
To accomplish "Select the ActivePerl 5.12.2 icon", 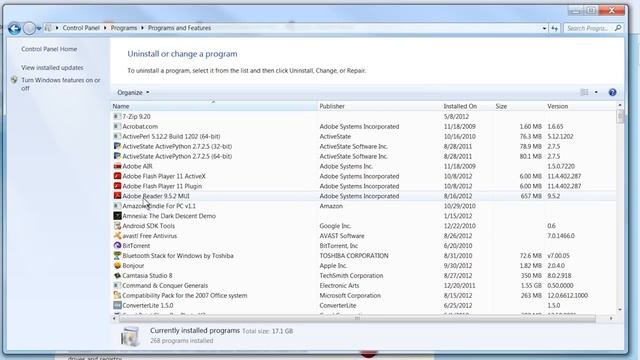I will pyautogui.click(x=117, y=136).
